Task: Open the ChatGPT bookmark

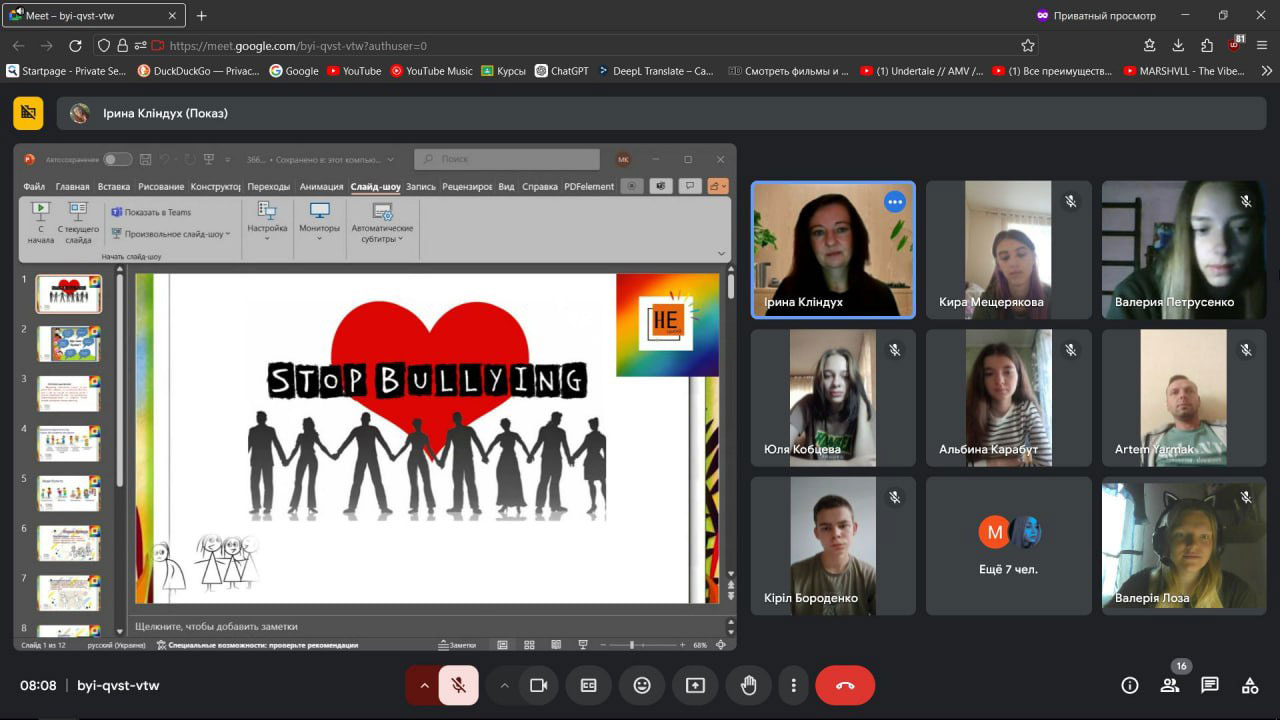Action: pos(562,71)
